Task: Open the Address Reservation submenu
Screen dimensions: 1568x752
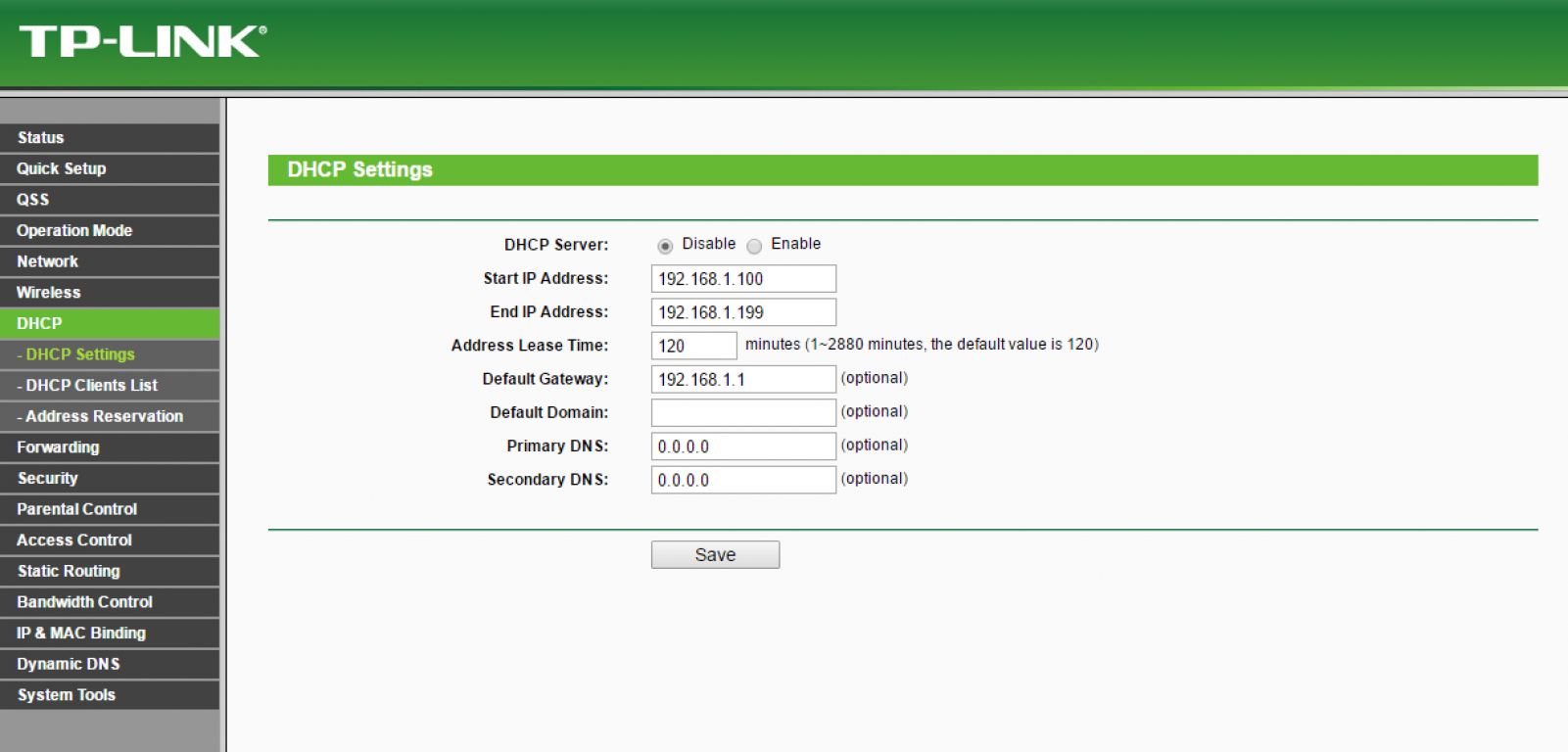Action: click(x=110, y=416)
